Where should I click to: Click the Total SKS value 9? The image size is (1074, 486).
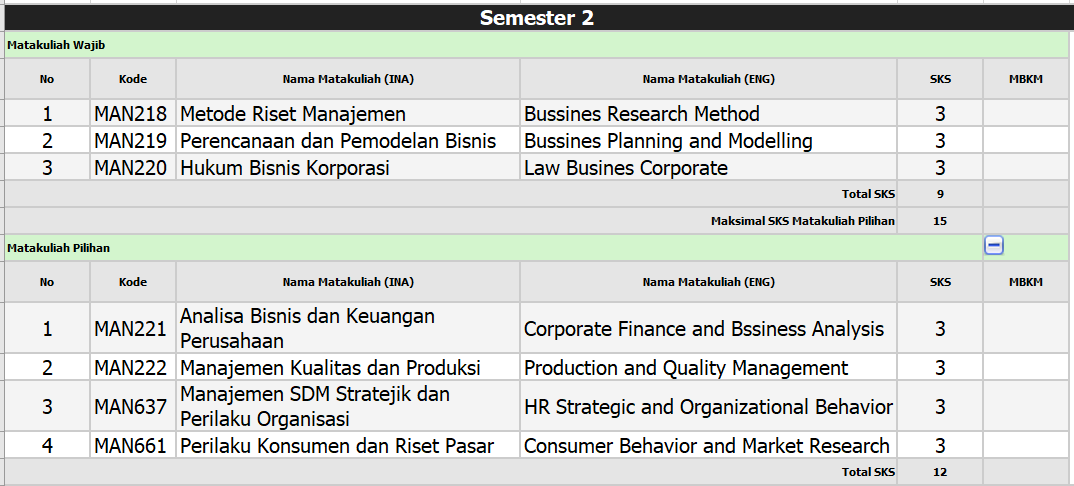(x=940, y=194)
